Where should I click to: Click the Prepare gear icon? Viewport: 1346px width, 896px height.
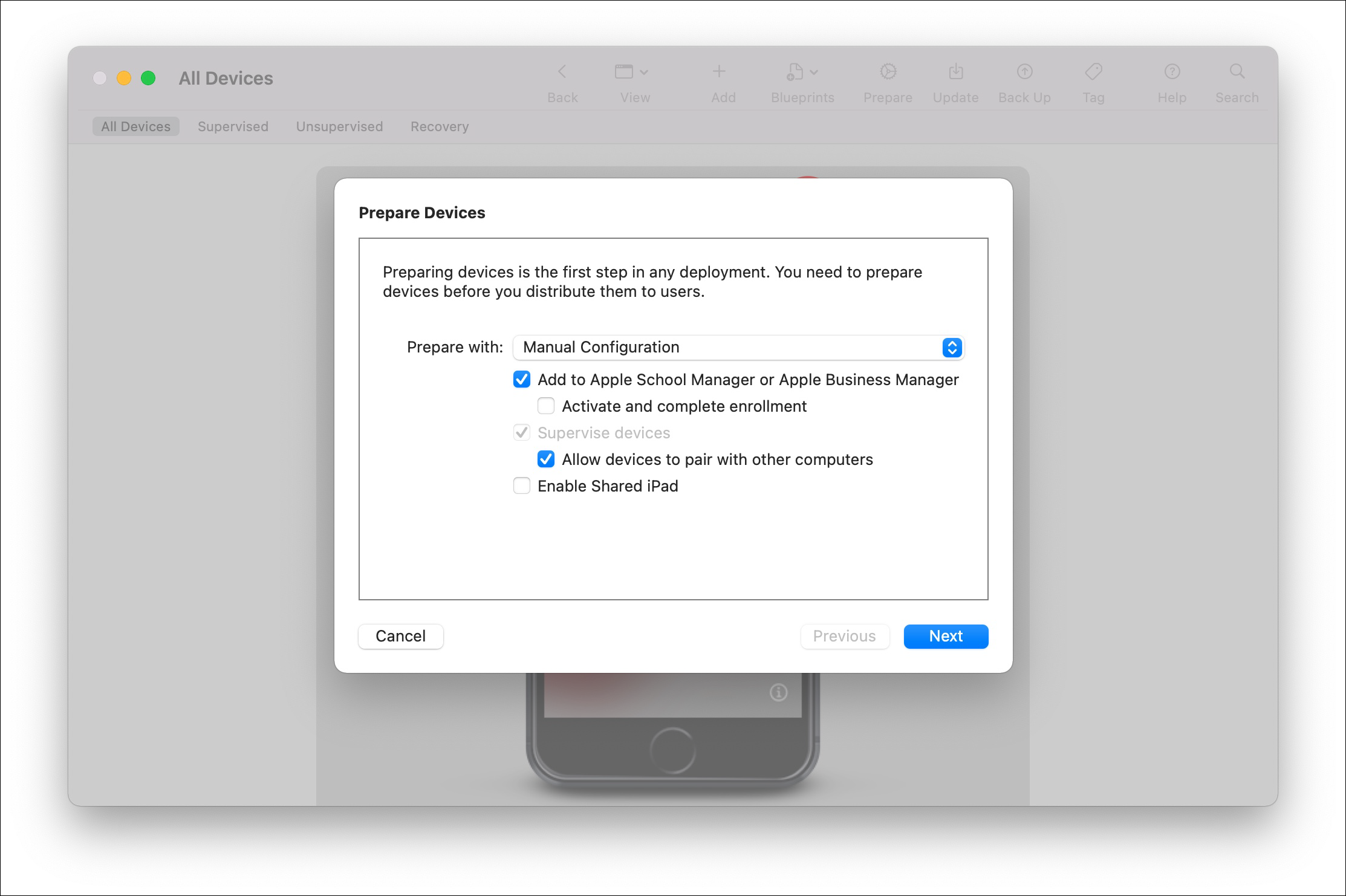pyautogui.click(x=888, y=73)
